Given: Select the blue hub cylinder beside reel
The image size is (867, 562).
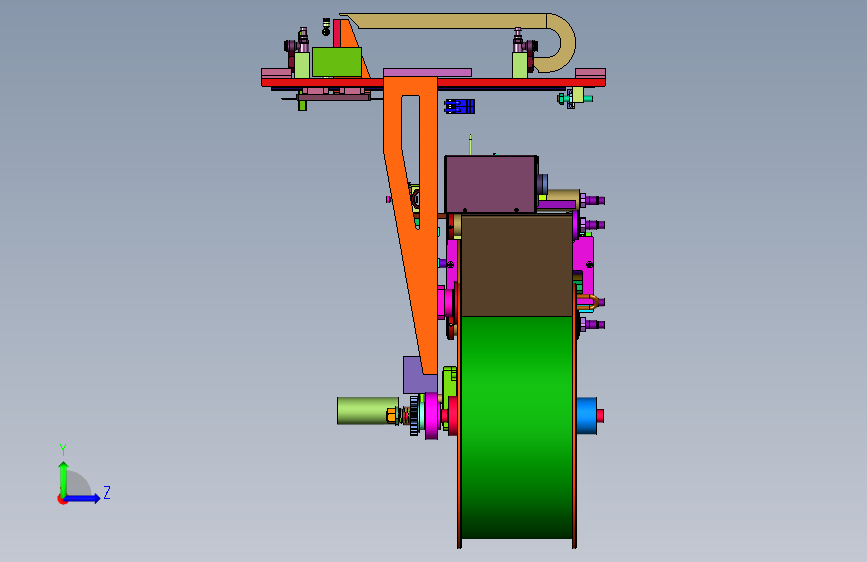Looking at the screenshot, I should tap(587, 415).
